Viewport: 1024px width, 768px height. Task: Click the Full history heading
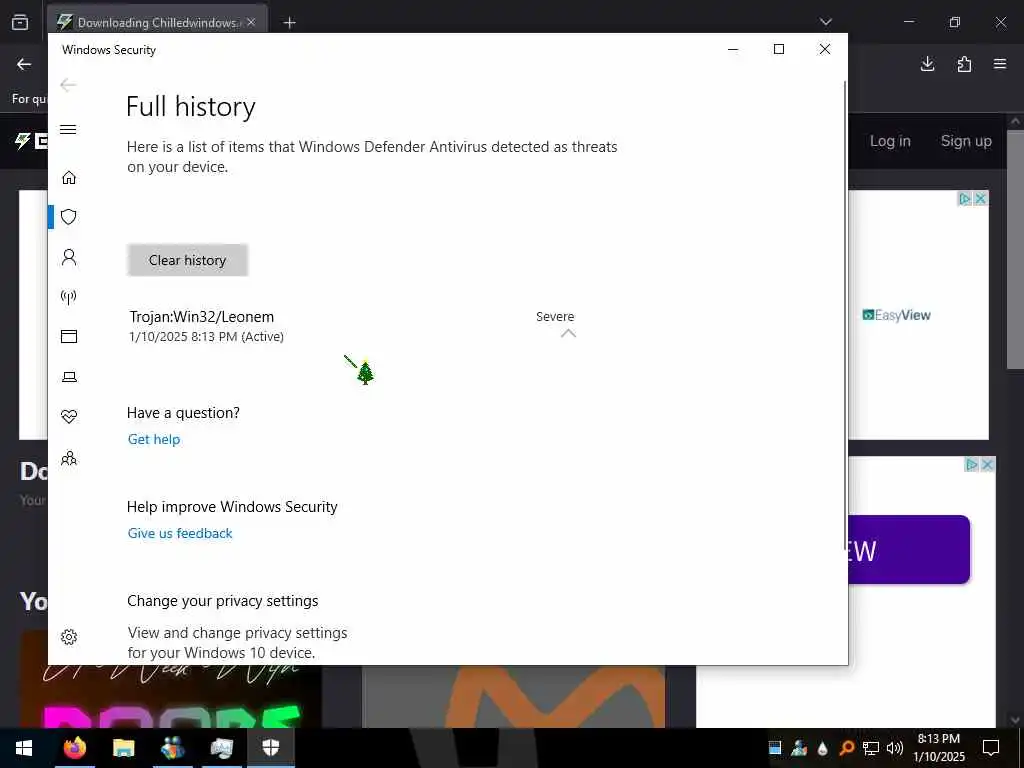pos(191,106)
